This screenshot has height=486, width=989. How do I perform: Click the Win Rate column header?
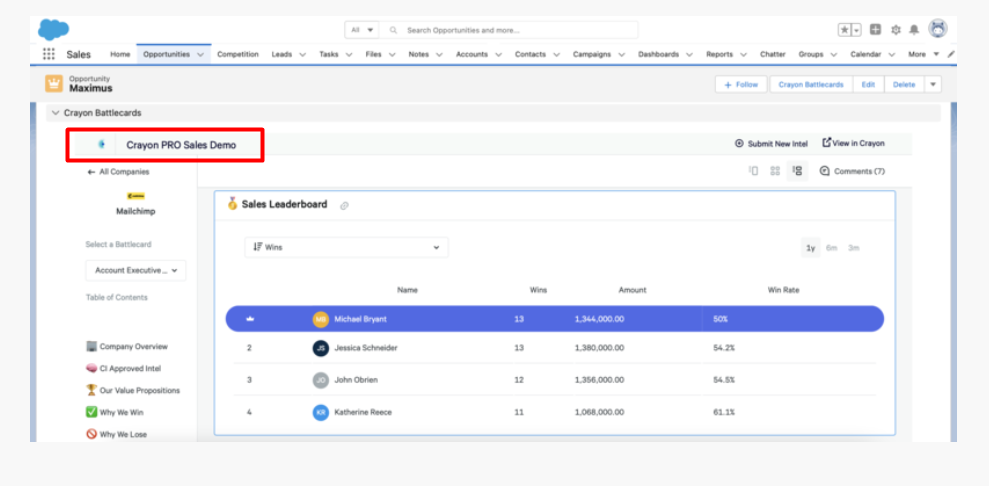(x=783, y=290)
